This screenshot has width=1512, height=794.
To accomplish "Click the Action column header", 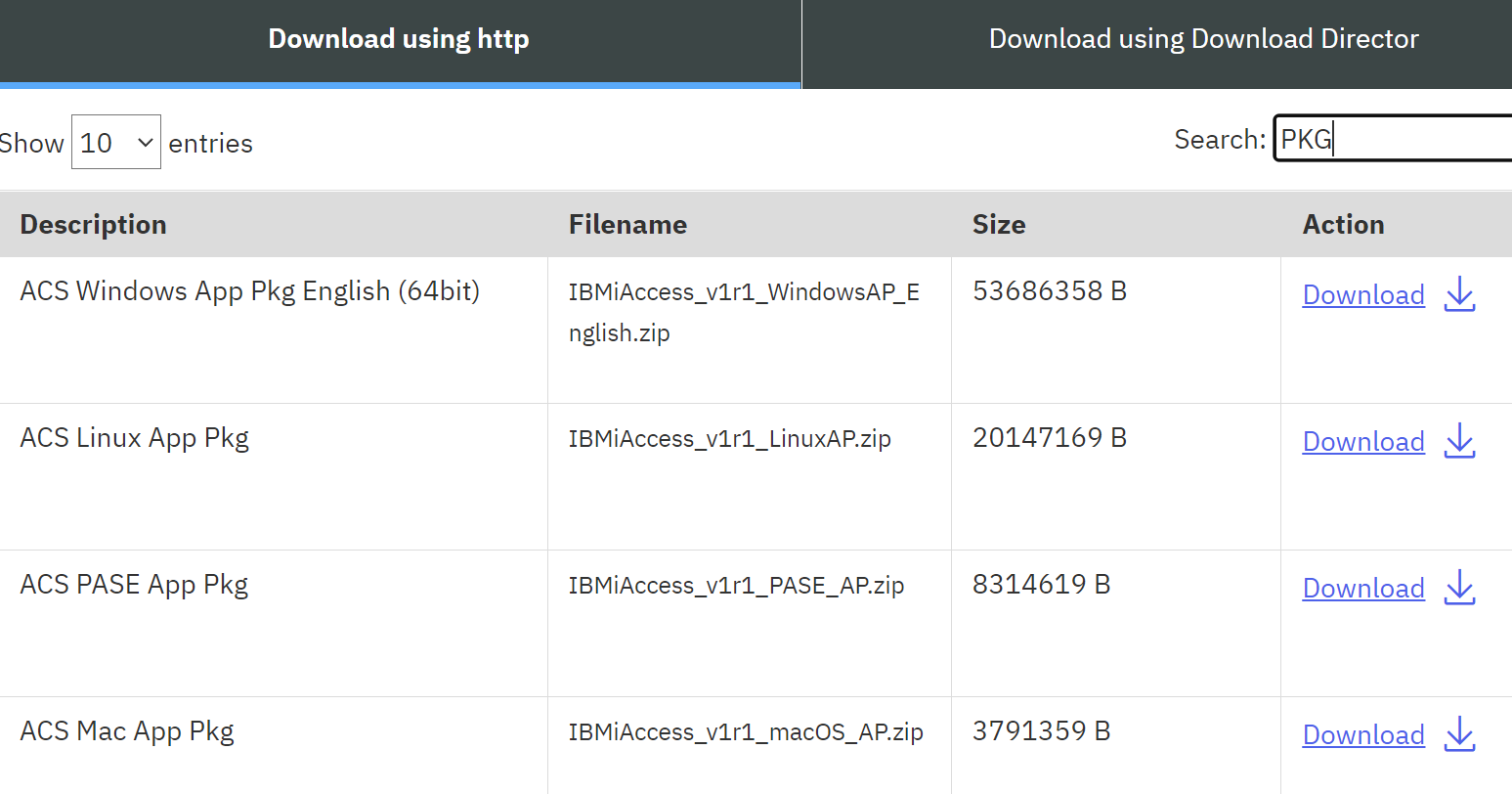I will click(1343, 224).
